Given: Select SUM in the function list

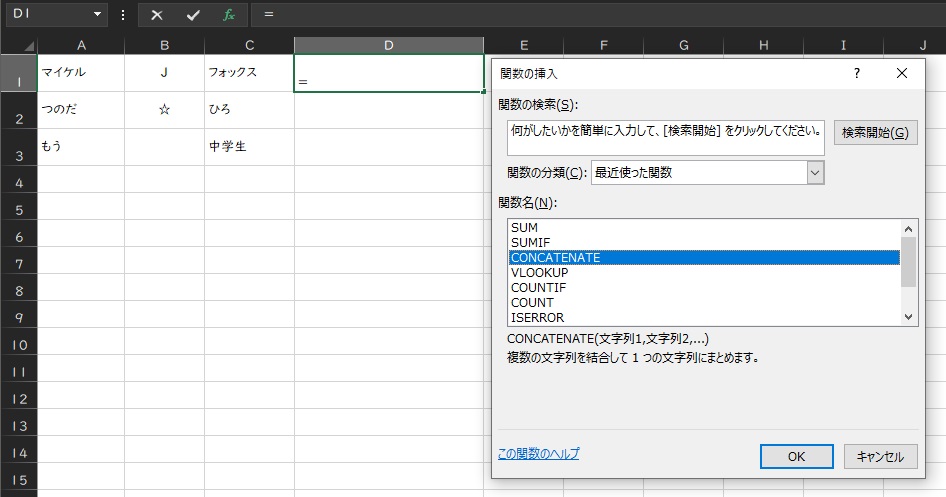Looking at the screenshot, I should (x=704, y=227).
